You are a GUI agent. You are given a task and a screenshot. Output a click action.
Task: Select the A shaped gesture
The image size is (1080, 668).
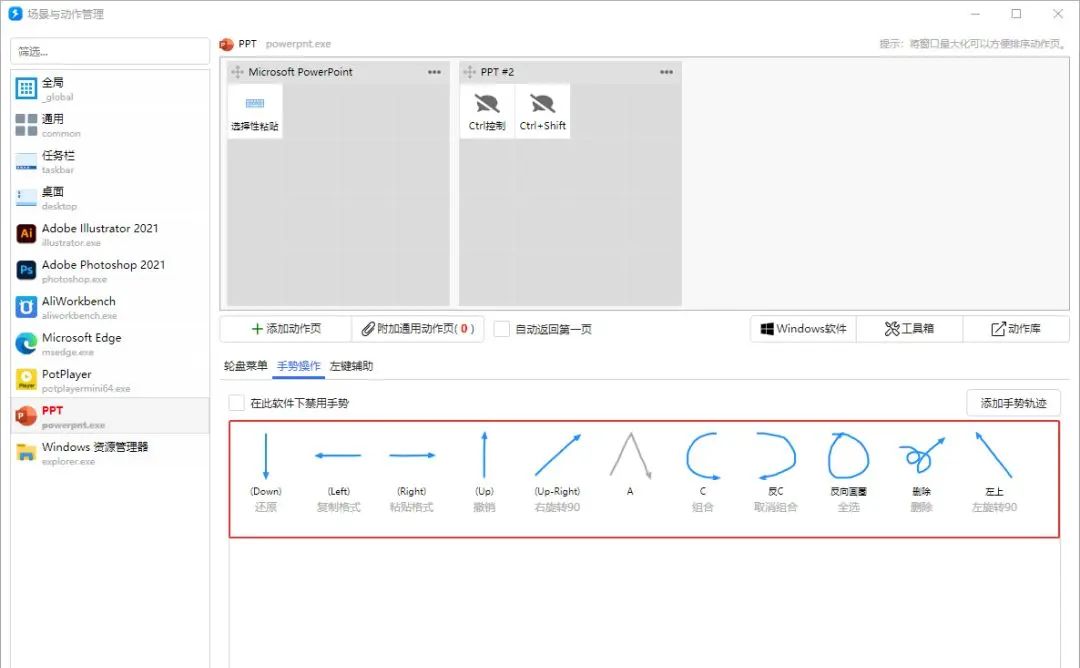630,465
